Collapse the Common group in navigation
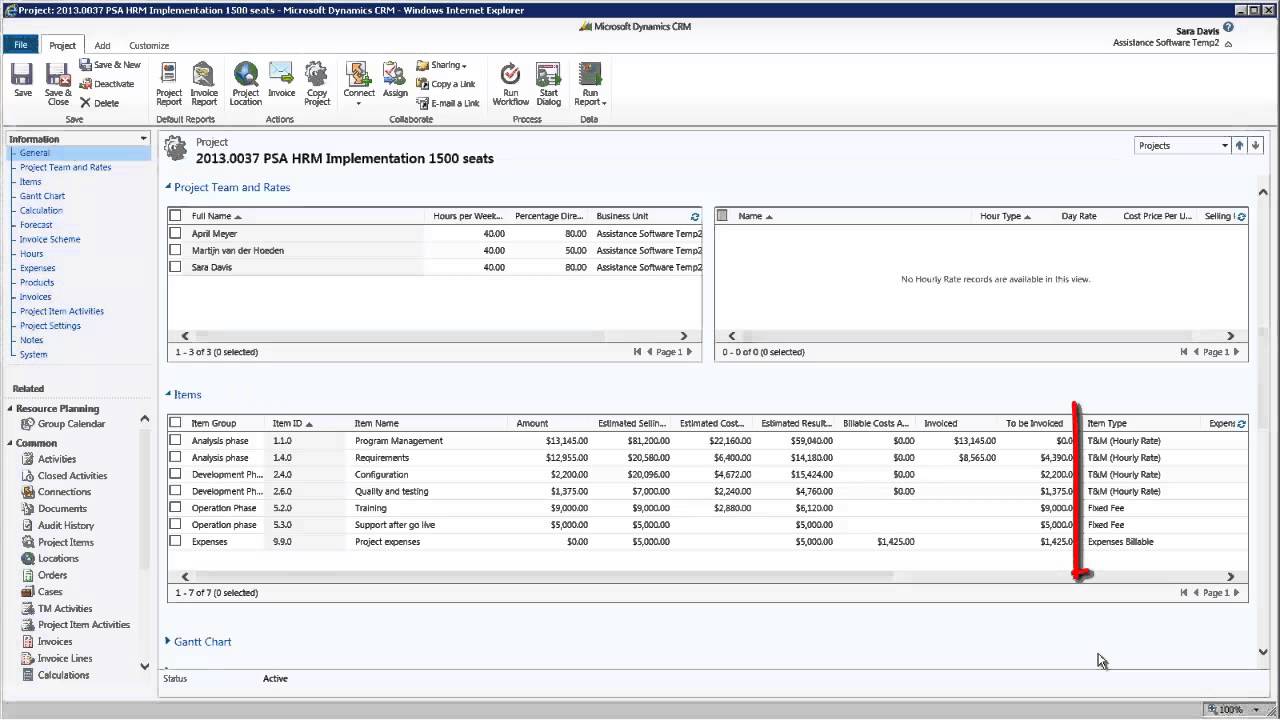This screenshot has width=1280, height=720. pos(11,443)
